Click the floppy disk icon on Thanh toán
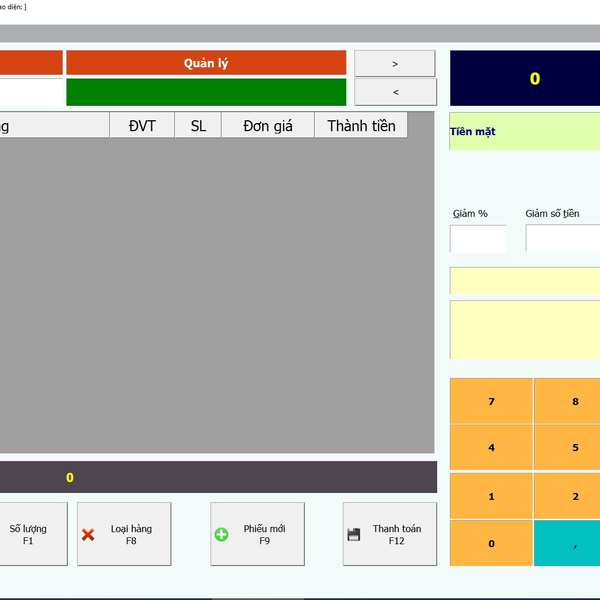 point(354,535)
